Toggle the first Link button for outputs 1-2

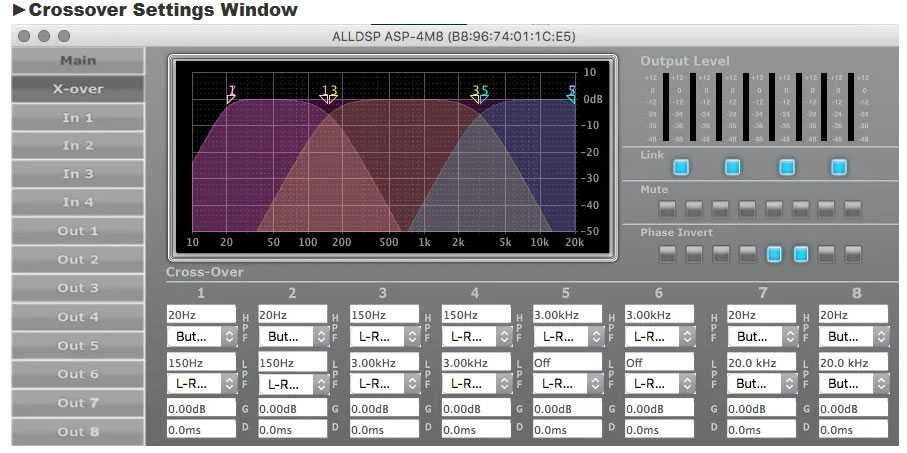tap(681, 168)
